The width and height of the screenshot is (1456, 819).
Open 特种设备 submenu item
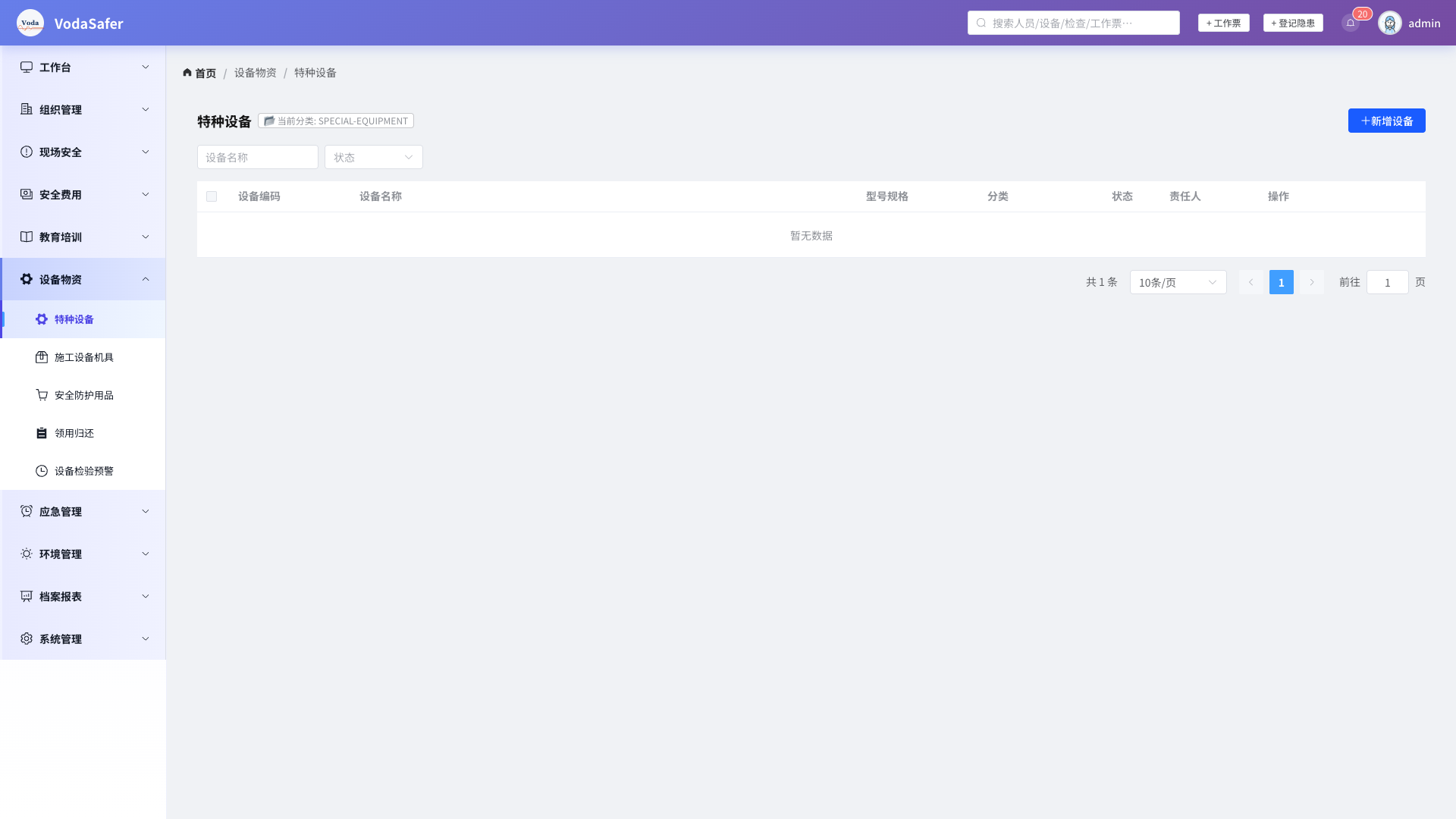[x=83, y=319]
